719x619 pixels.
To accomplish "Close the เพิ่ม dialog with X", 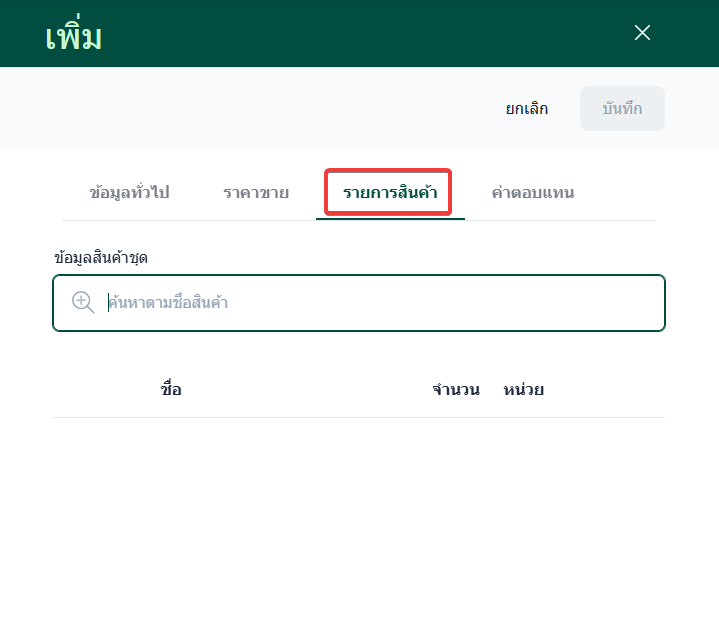I will tap(642, 33).
